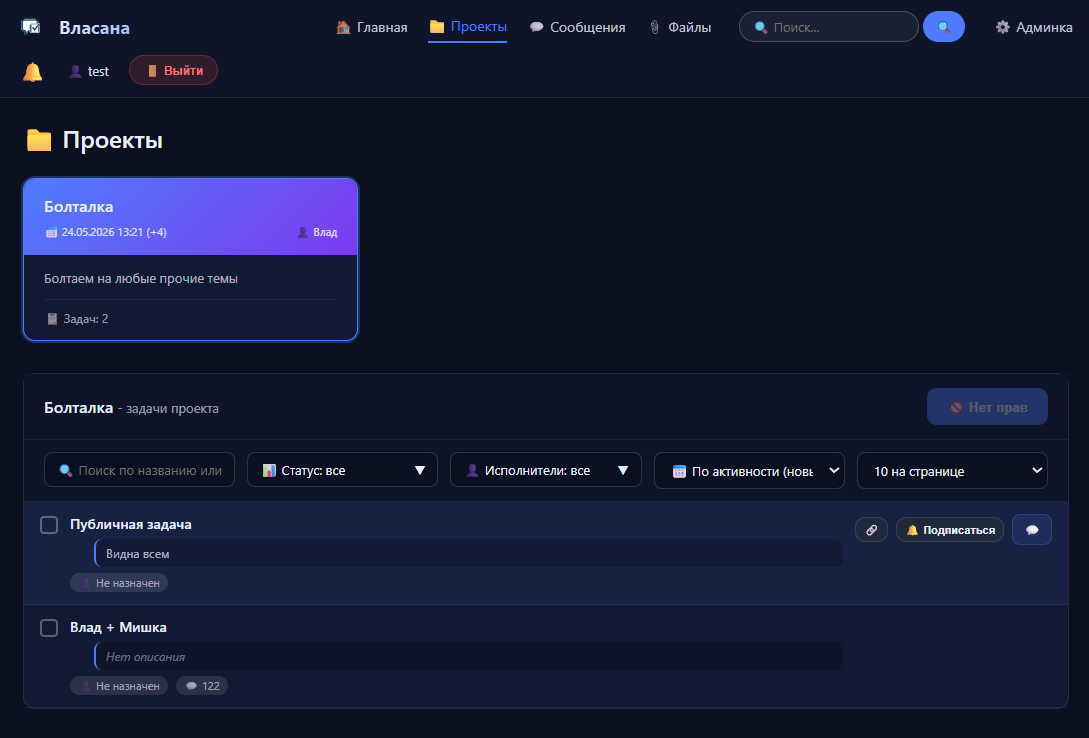Open the По активности sort dropdown
This screenshot has width=1089, height=738.
point(749,471)
